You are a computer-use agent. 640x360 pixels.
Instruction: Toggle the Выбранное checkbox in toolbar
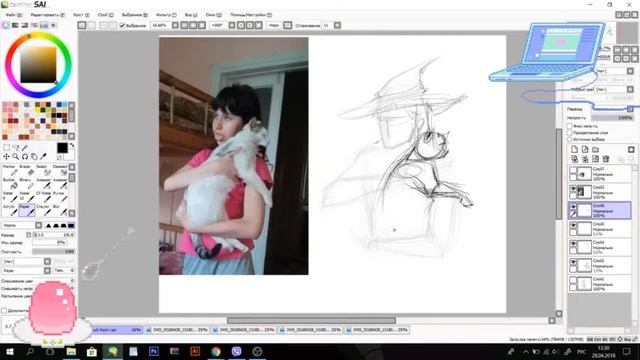[x=122, y=25]
